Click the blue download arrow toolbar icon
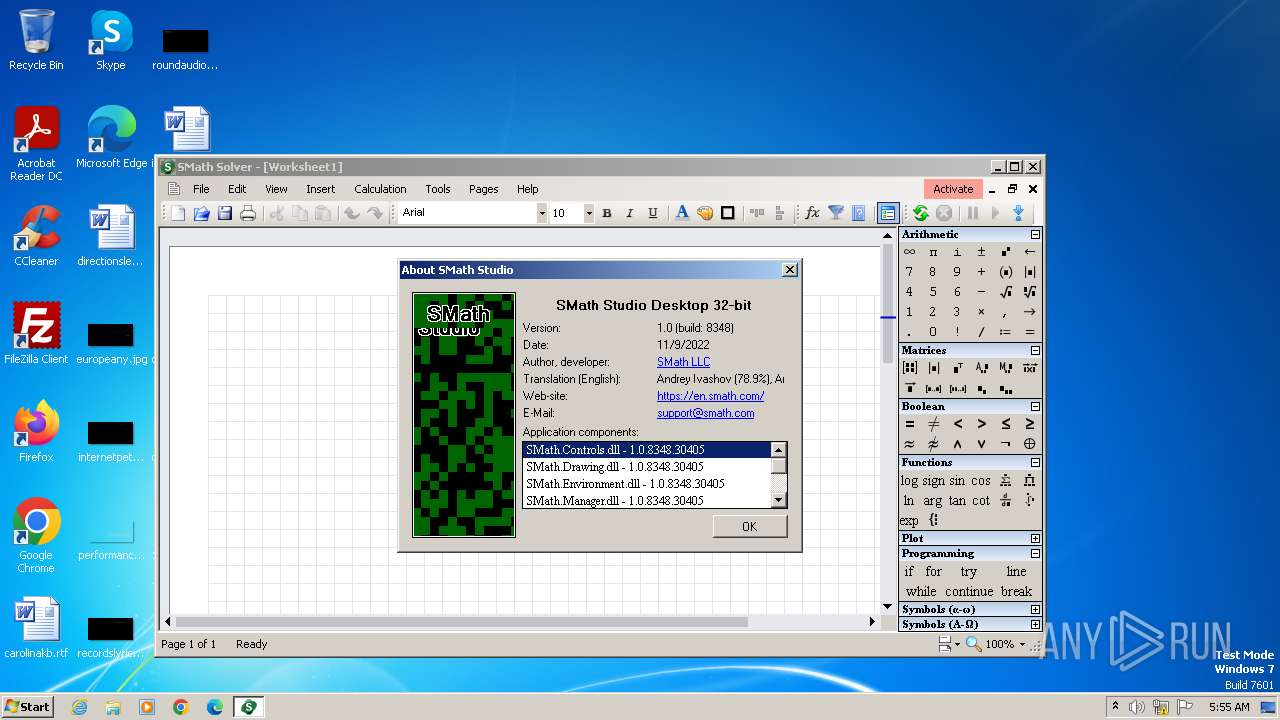Screen dimensions: 1280x720 point(1018,213)
